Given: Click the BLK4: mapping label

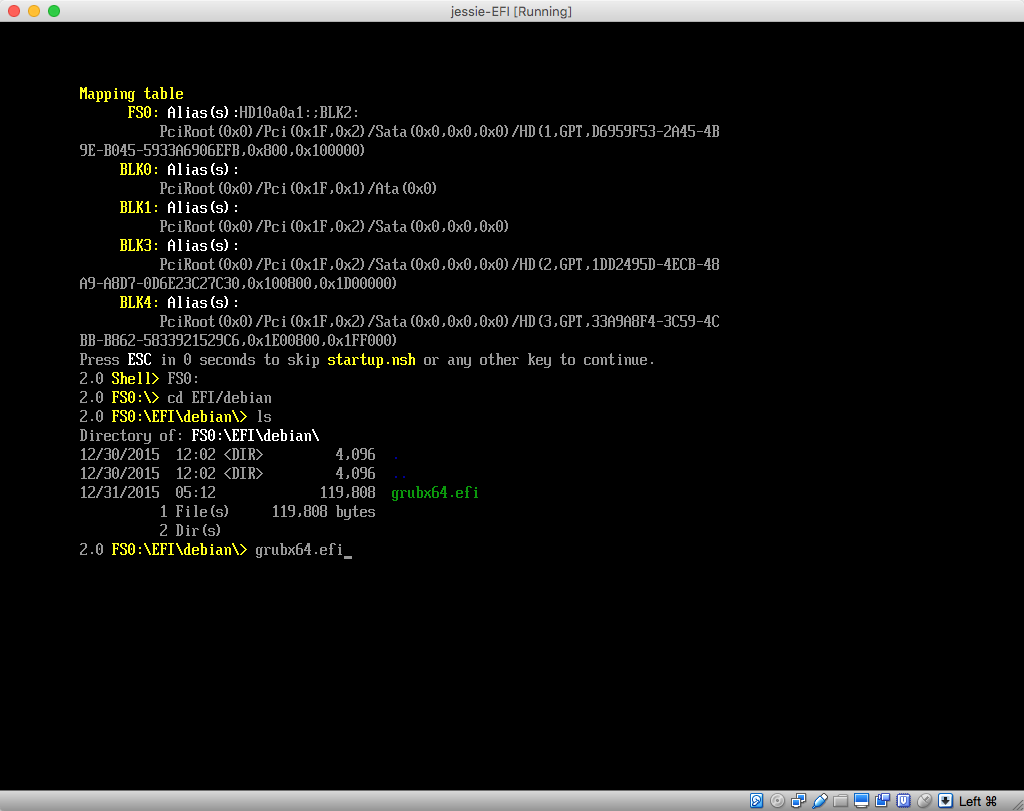Looking at the screenshot, I should tap(139, 303).
